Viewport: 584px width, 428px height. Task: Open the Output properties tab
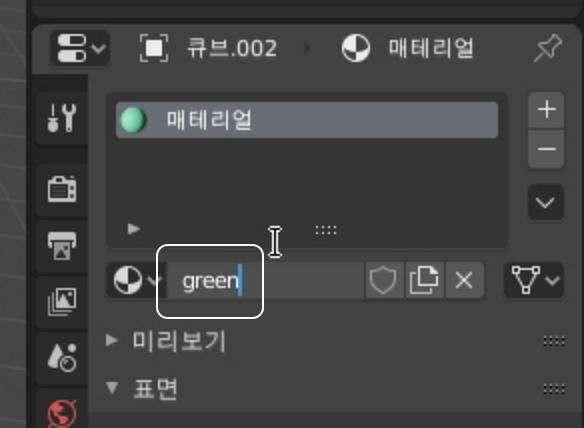62,246
